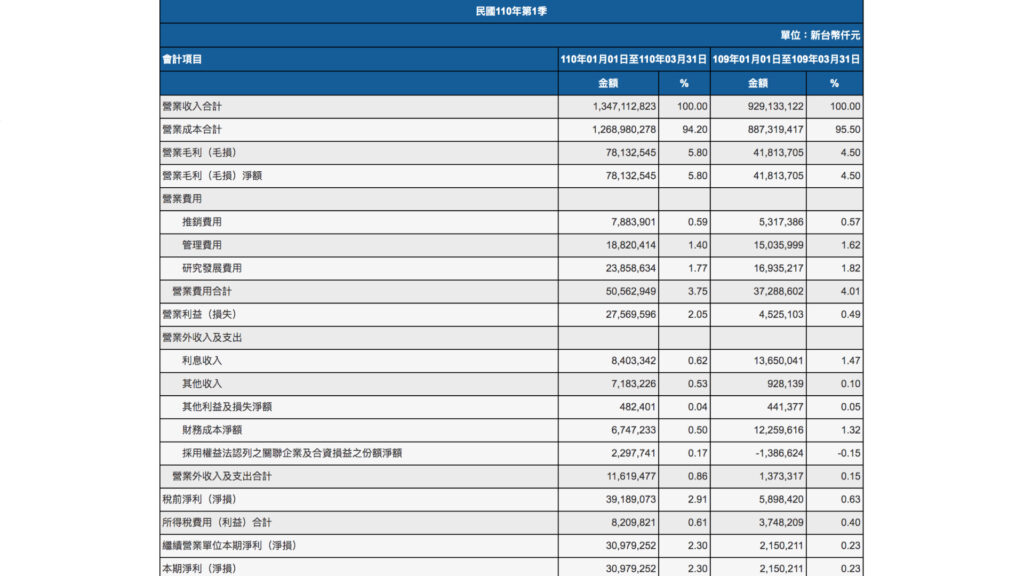This screenshot has width=1024, height=576.
Task: Click the 營業收入合計 row label
Action: [x=192, y=106]
